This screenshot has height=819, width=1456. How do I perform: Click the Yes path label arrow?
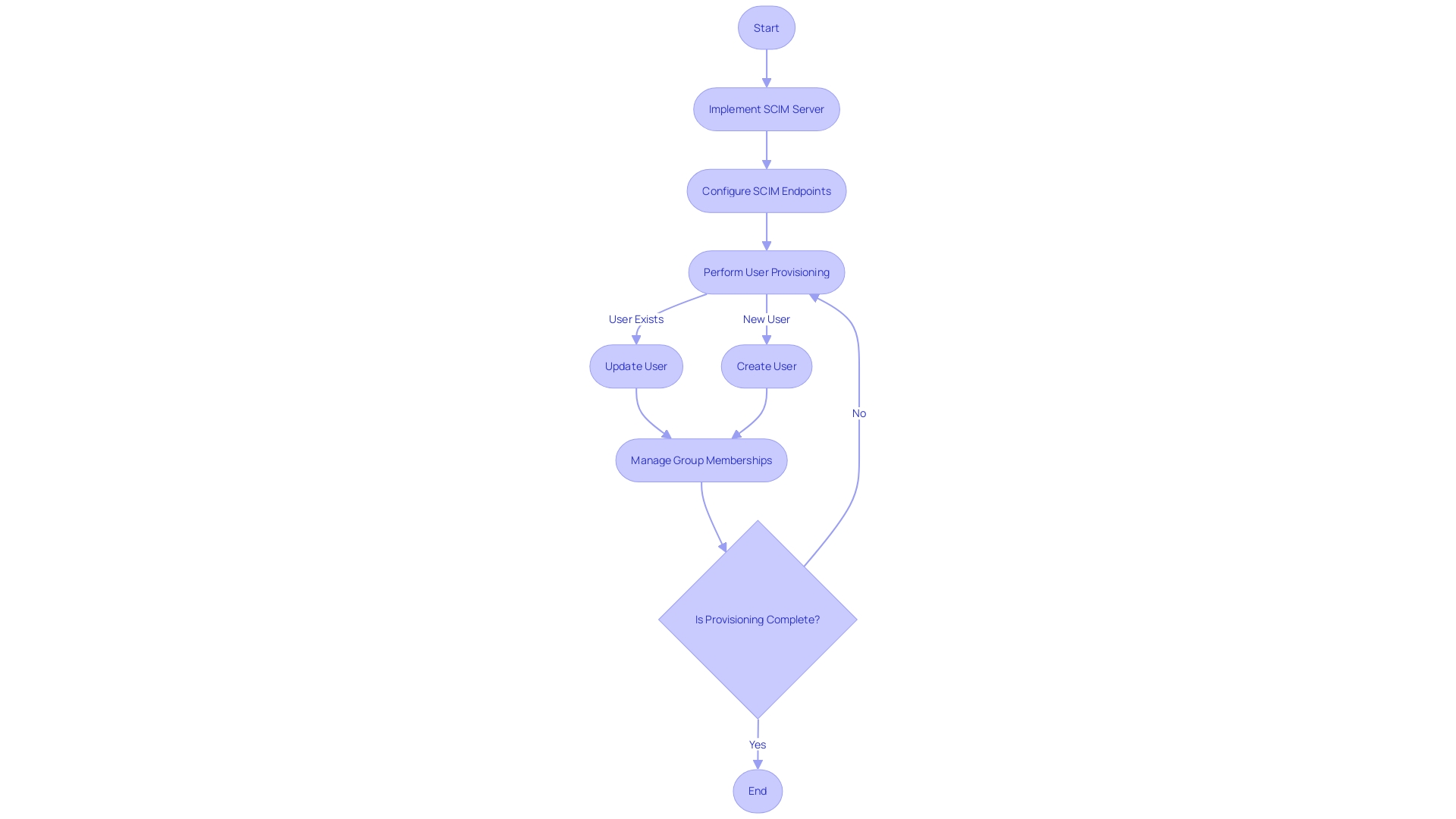pyautogui.click(x=758, y=744)
